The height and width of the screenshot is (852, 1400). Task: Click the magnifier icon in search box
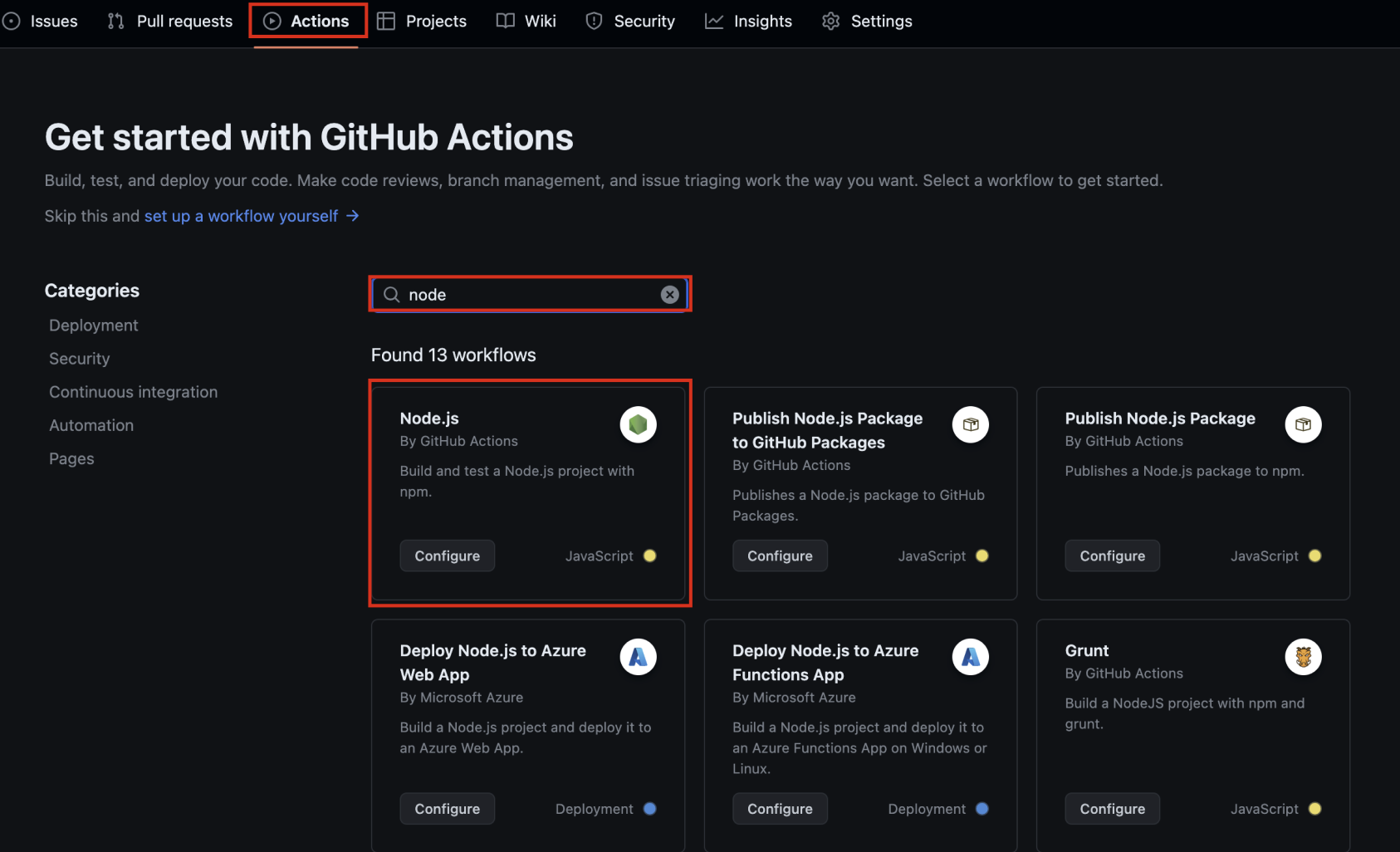(x=391, y=295)
